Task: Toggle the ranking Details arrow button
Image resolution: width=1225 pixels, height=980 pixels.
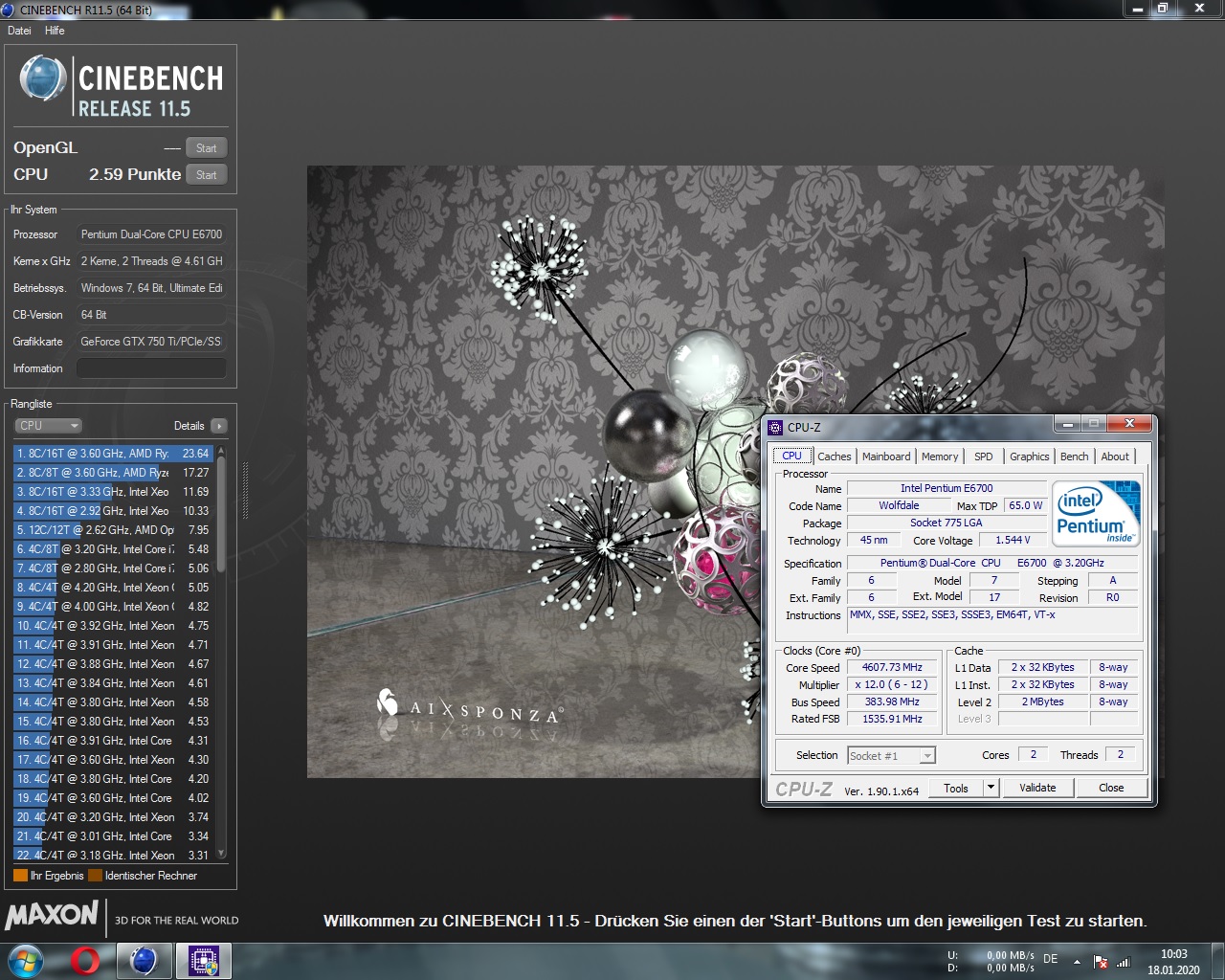Action: pyautogui.click(x=219, y=426)
